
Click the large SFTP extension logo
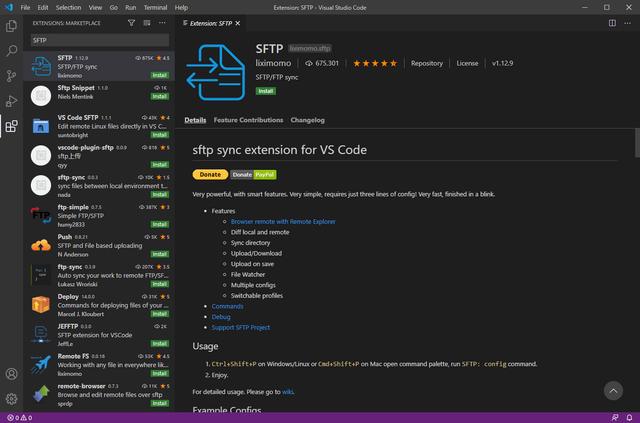pyautogui.click(x=216, y=73)
